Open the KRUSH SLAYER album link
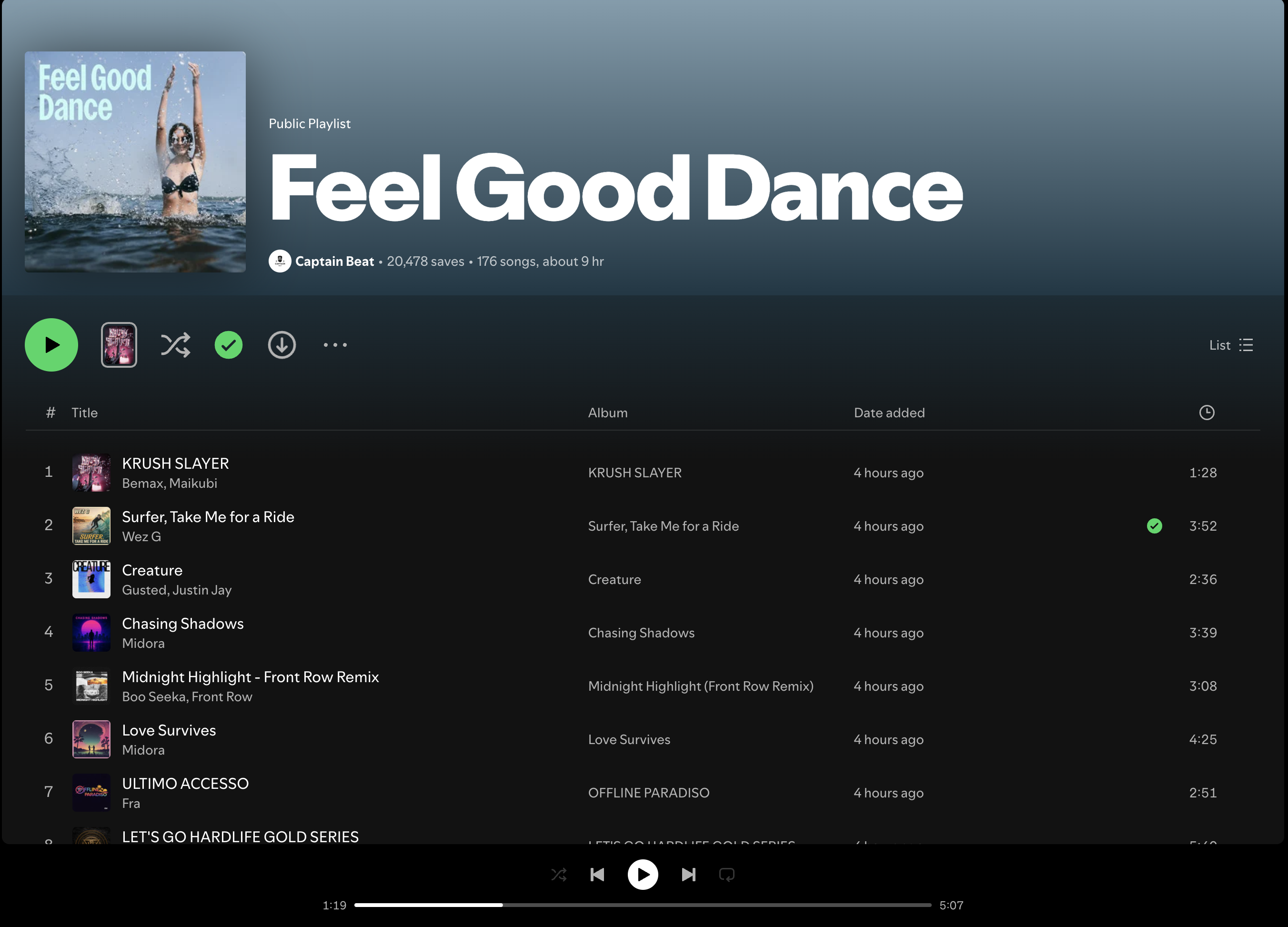This screenshot has height=927, width=1288. pos(635,473)
